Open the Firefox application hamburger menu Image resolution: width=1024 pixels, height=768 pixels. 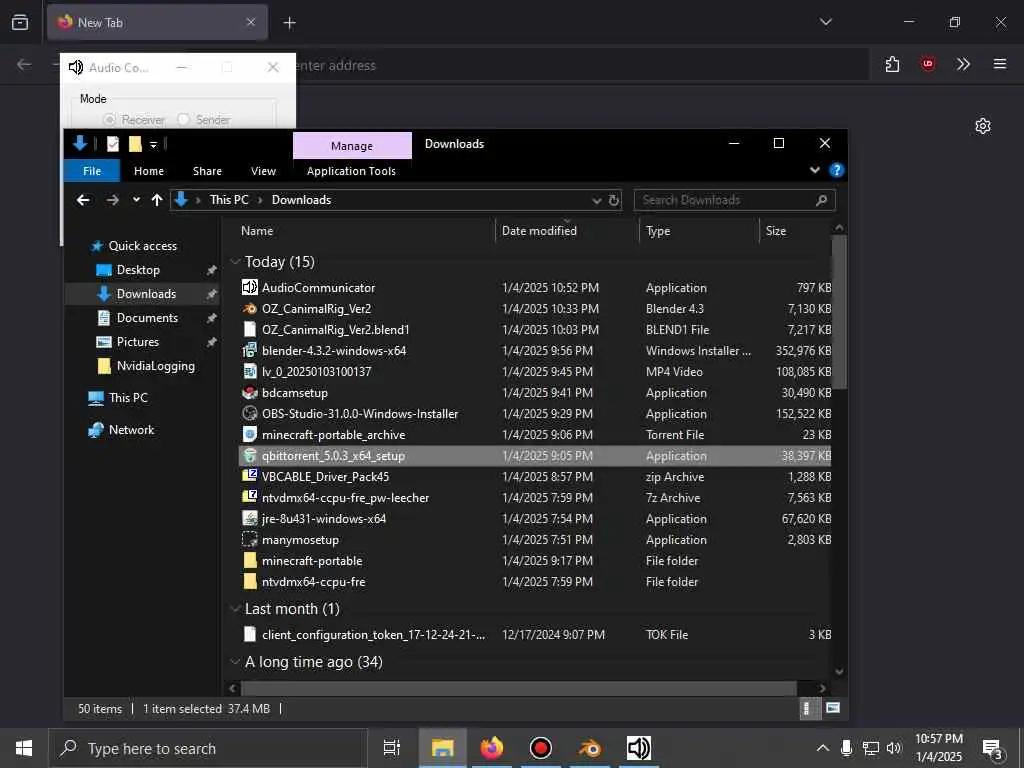[x=999, y=64]
